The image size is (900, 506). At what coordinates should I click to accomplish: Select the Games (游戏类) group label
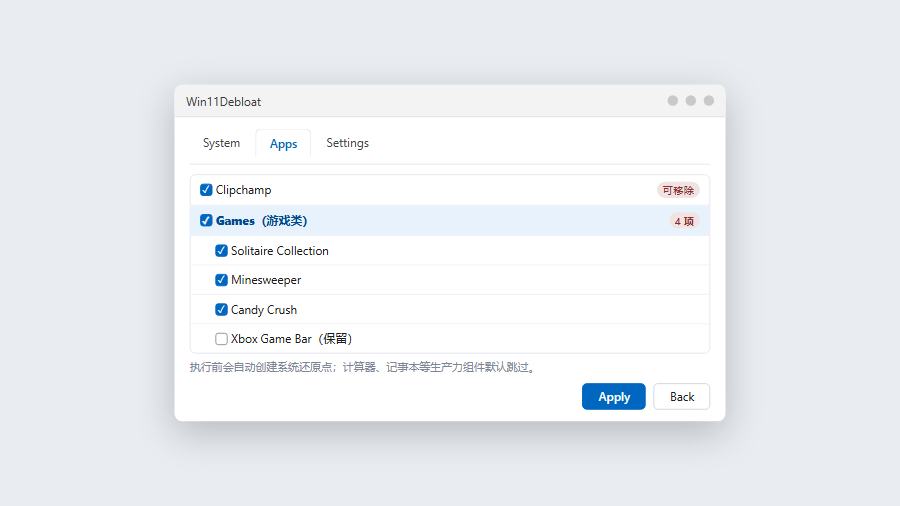pyautogui.click(x=261, y=221)
